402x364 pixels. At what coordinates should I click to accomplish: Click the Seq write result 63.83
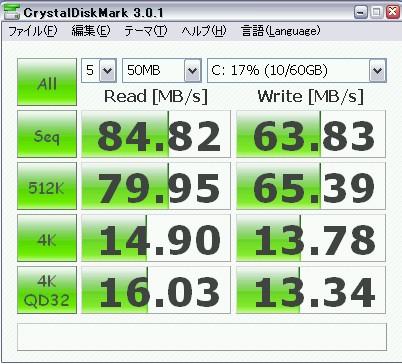point(311,134)
